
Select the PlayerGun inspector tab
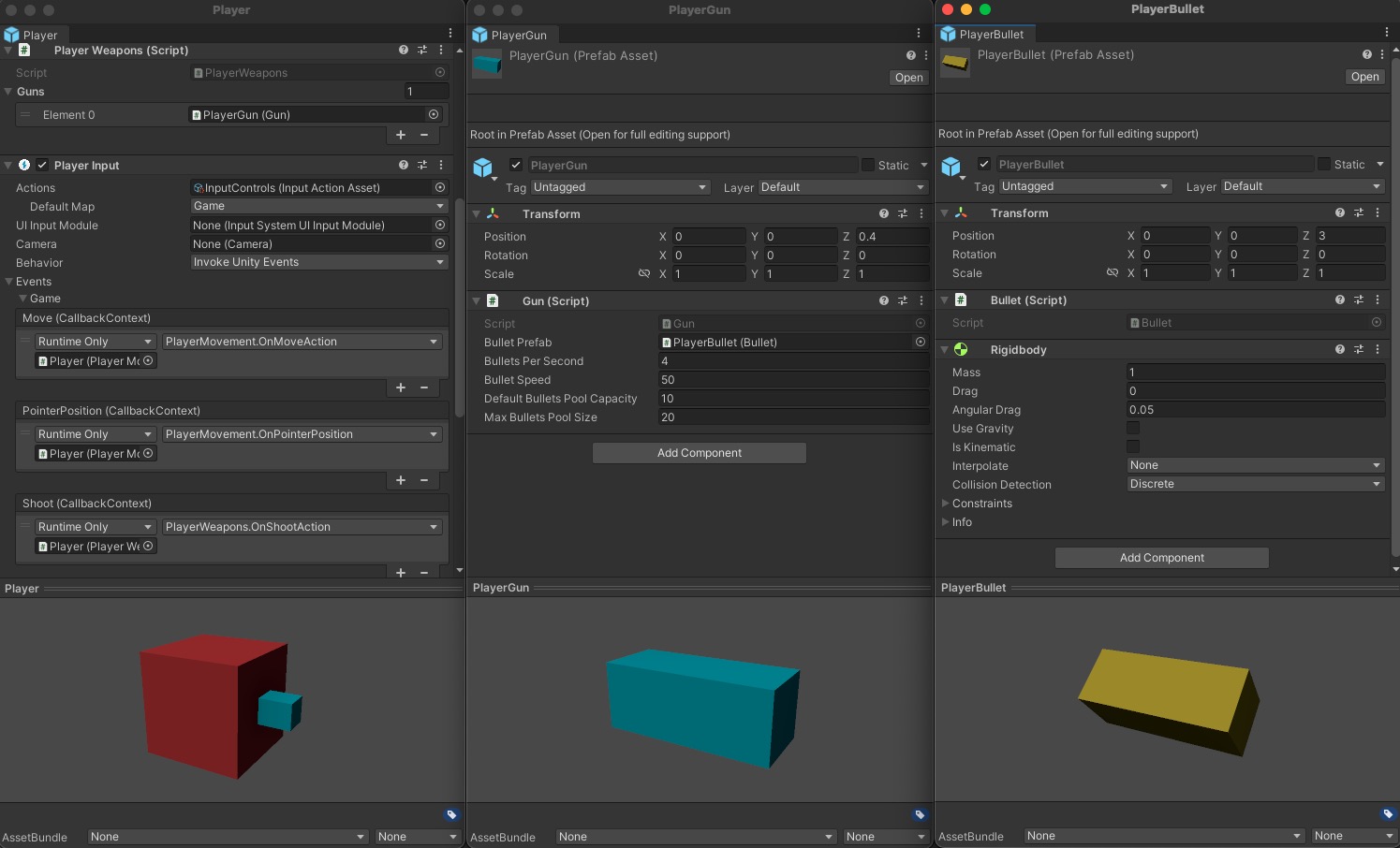click(510, 35)
